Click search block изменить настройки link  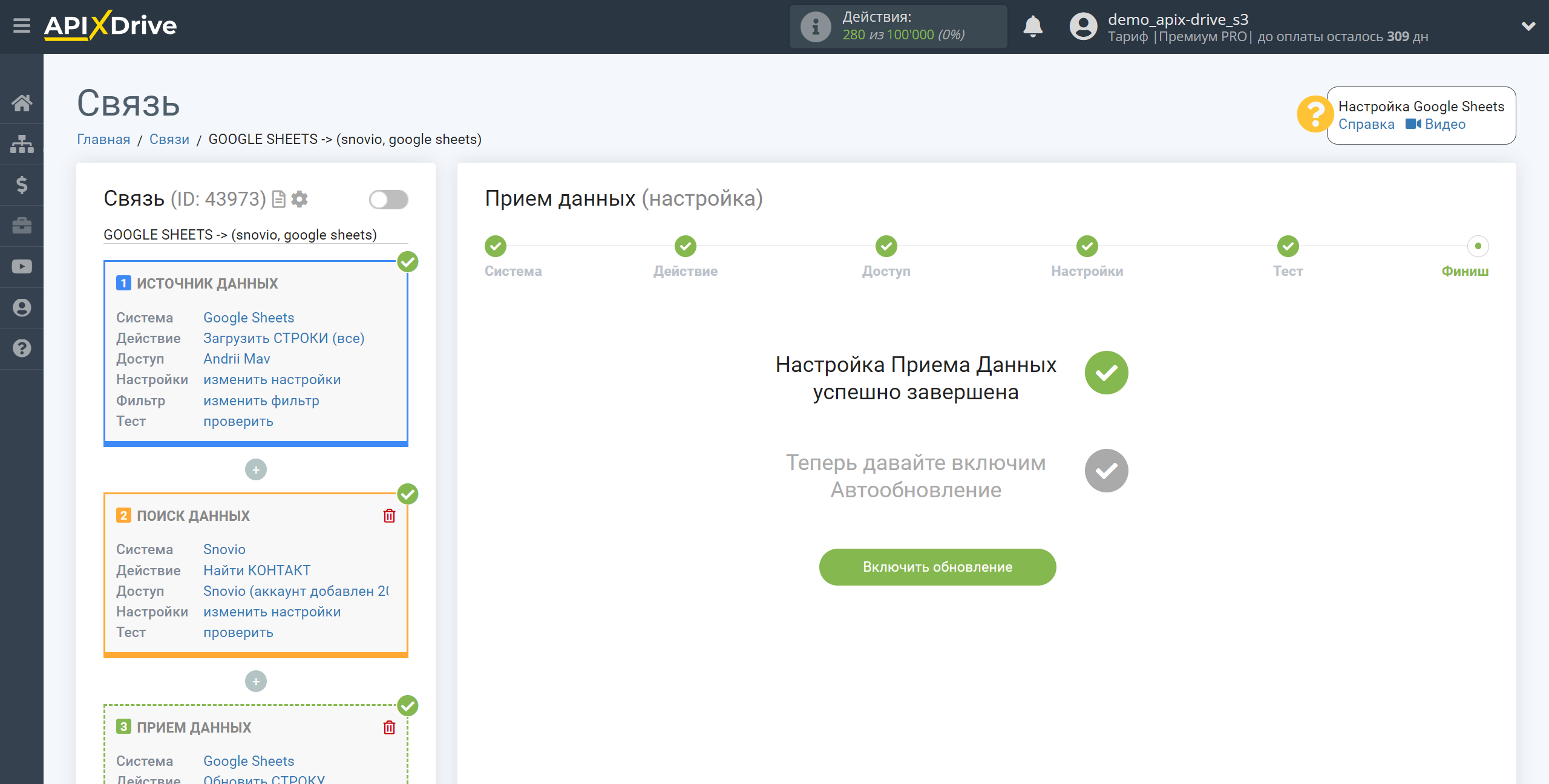click(x=272, y=612)
